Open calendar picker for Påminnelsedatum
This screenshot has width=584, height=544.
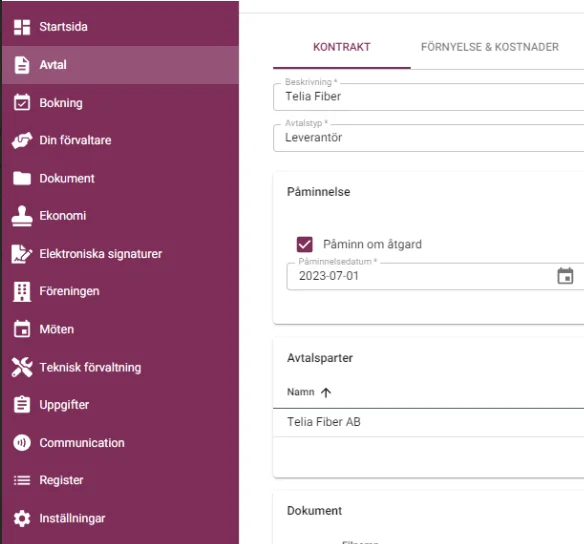pyautogui.click(x=565, y=276)
